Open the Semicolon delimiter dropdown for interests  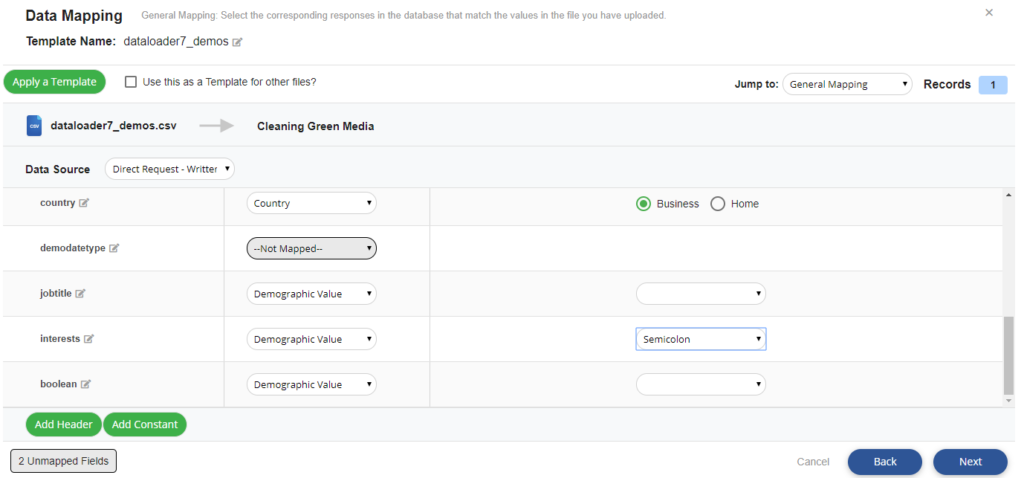point(701,339)
